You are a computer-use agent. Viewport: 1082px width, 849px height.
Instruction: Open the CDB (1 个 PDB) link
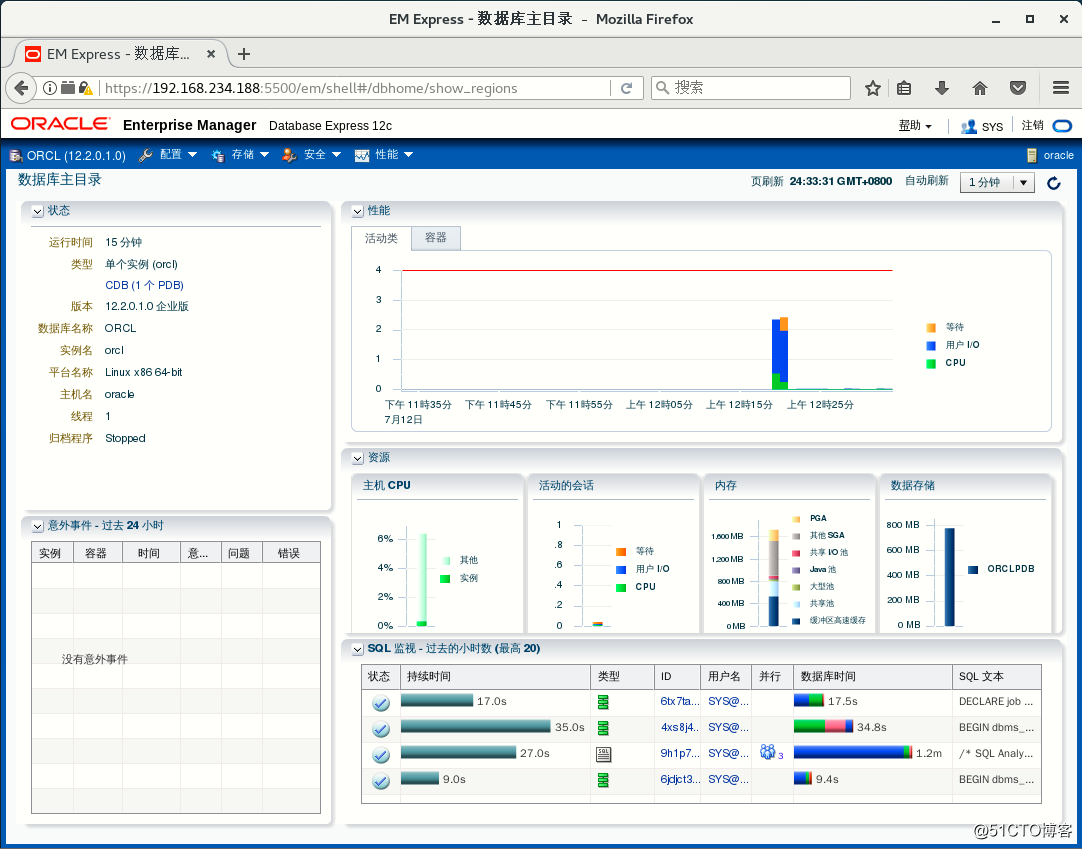pos(144,285)
